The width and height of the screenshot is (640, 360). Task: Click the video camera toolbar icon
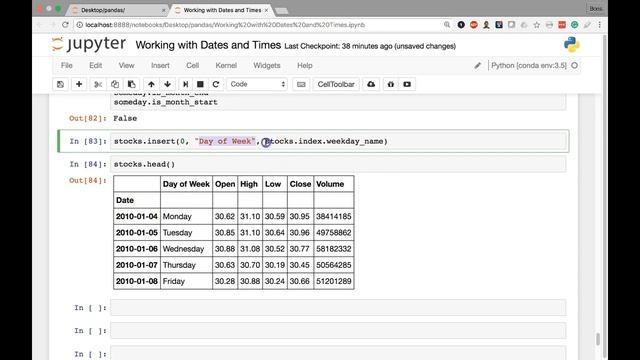click(407, 84)
